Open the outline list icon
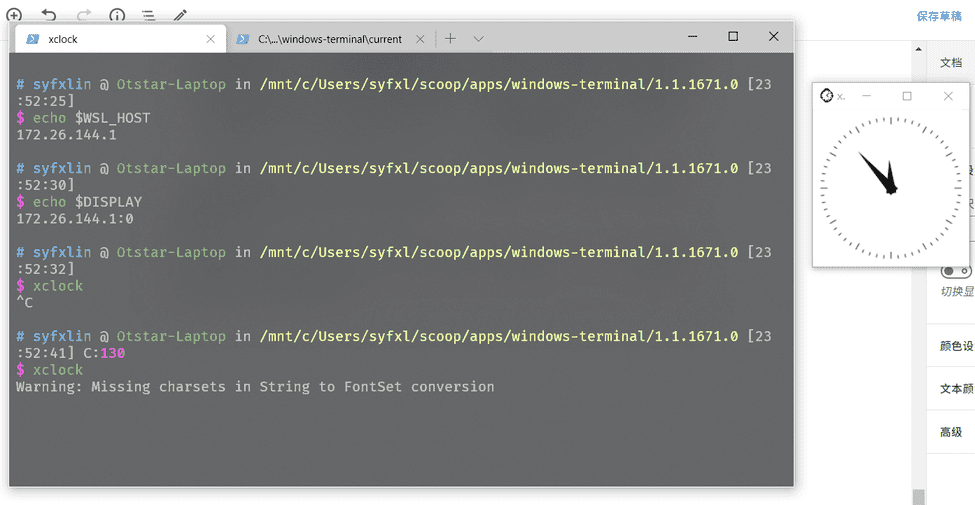Image resolution: width=975 pixels, height=505 pixels. 148,15
